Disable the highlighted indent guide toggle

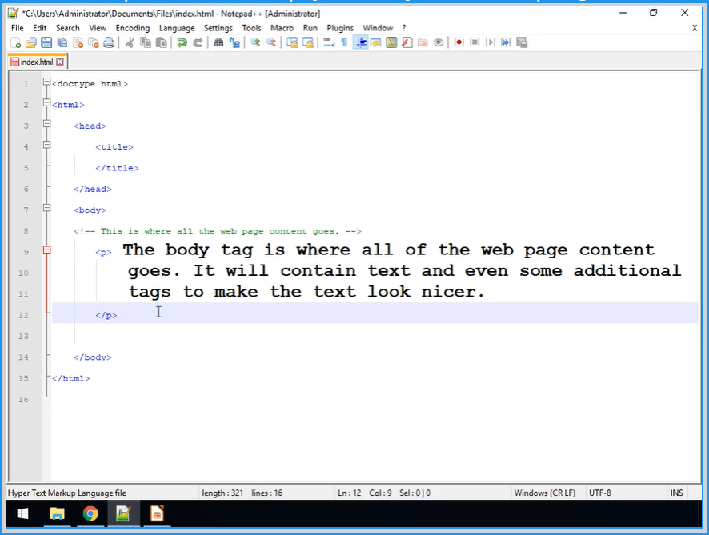click(360, 43)
